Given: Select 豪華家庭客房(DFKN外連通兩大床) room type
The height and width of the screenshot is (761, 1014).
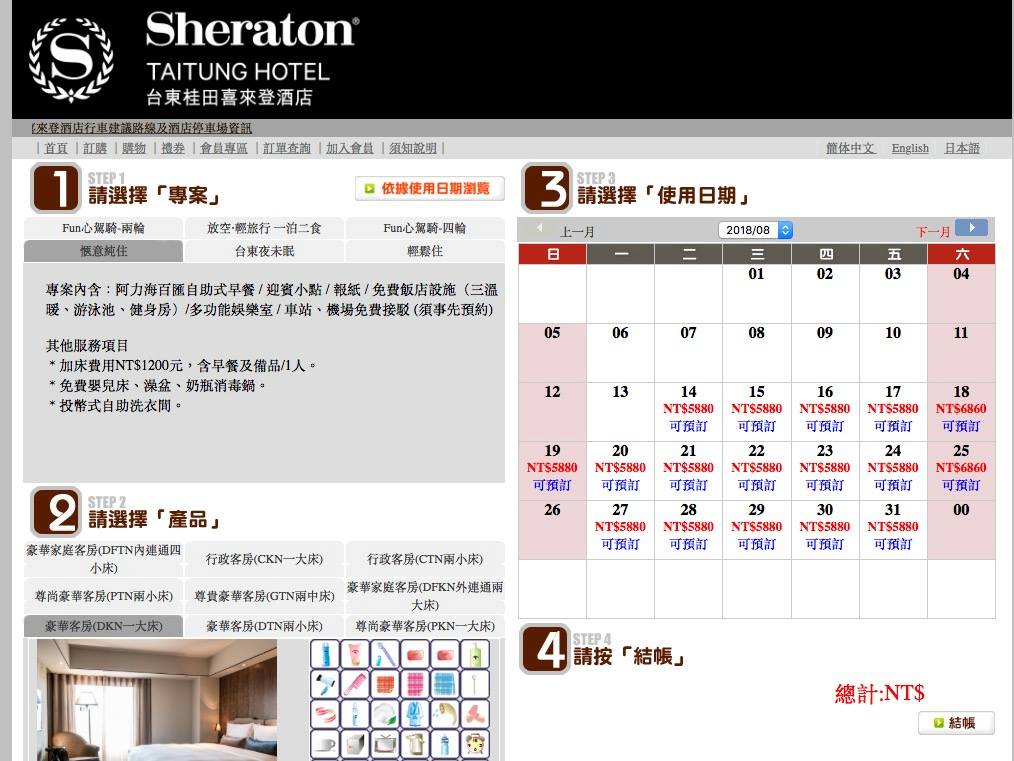Looking at the screenshot, I should pyautogui.click(x=425, y=596).
